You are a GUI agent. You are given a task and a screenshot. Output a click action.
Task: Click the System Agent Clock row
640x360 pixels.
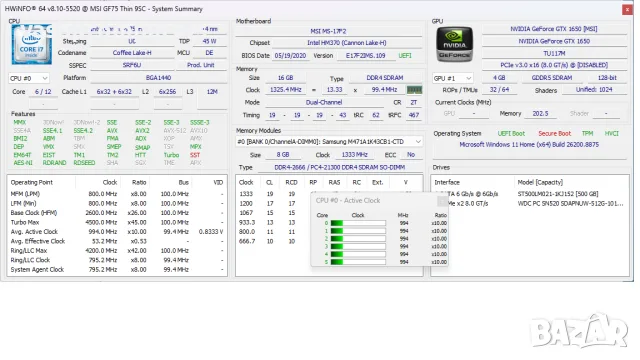117,270
